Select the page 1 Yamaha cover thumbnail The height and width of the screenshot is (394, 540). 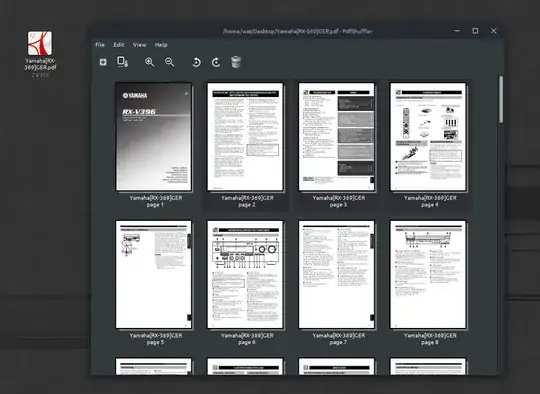154,136
